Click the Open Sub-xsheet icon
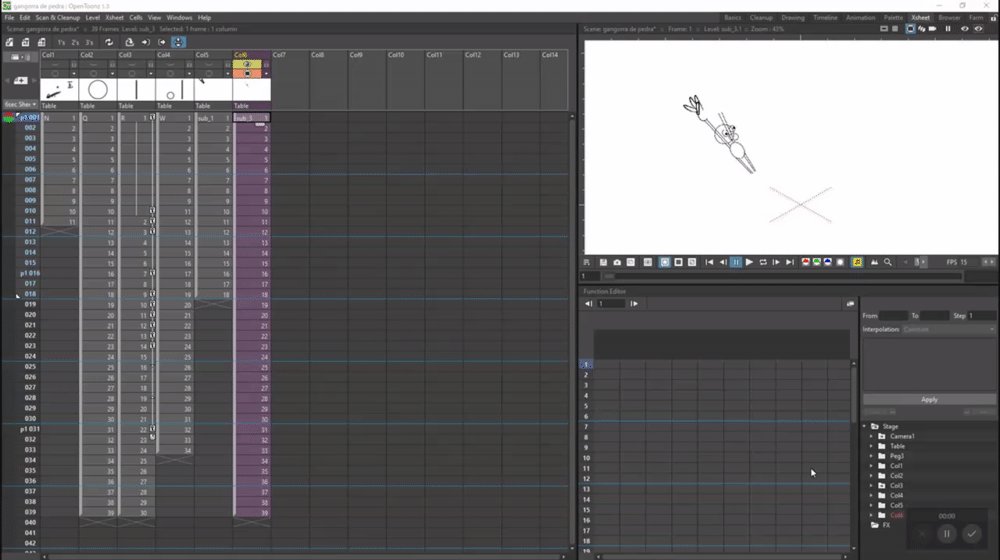The image size is (1000, 560). coord(145,42)
